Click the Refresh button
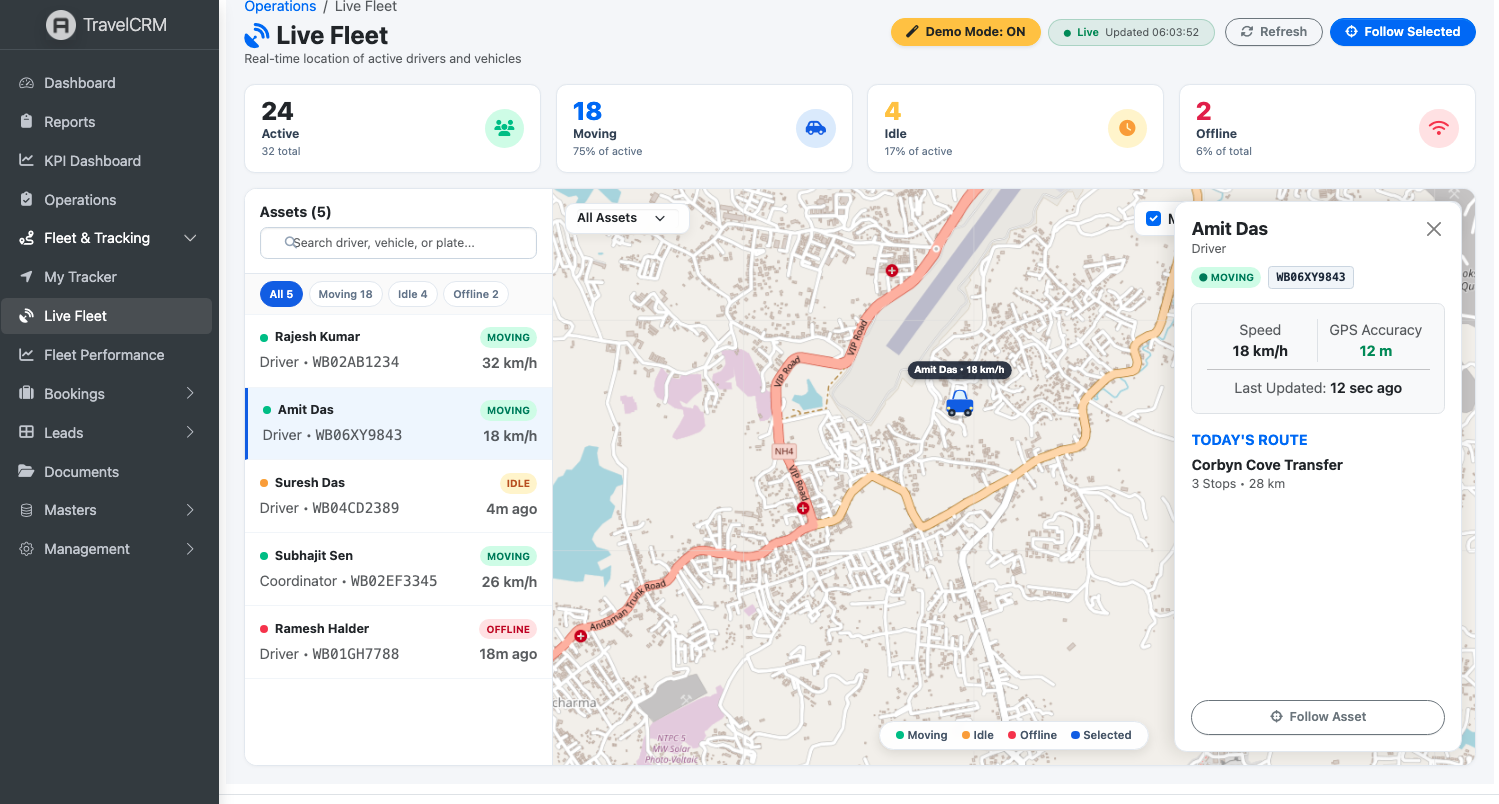This screenshot has height=804, width=1499. [x=1274, y=32]
